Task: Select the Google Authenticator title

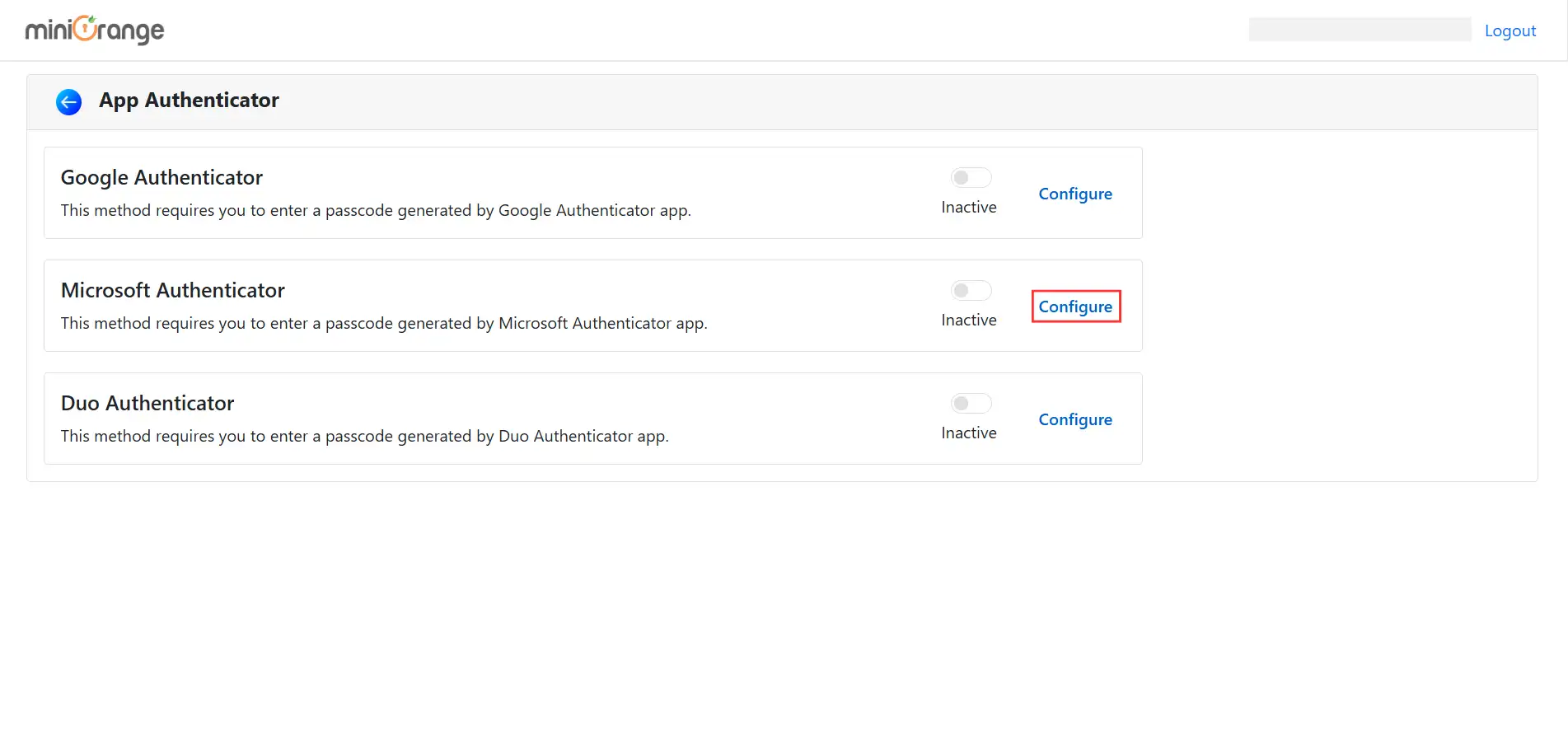Action: pyautogui.click(x=161, y=177)
